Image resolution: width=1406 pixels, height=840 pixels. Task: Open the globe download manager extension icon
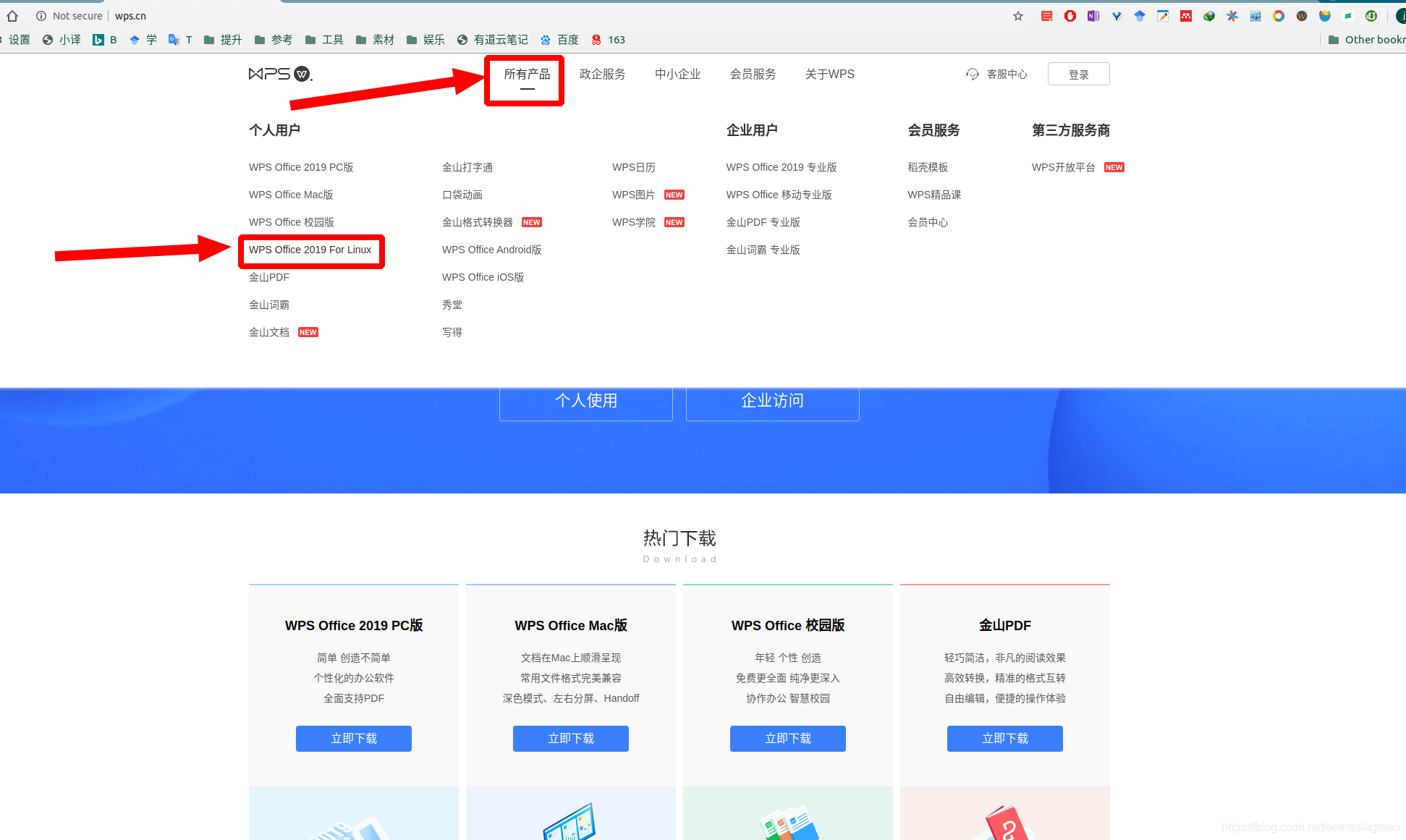click(1209, 16)
